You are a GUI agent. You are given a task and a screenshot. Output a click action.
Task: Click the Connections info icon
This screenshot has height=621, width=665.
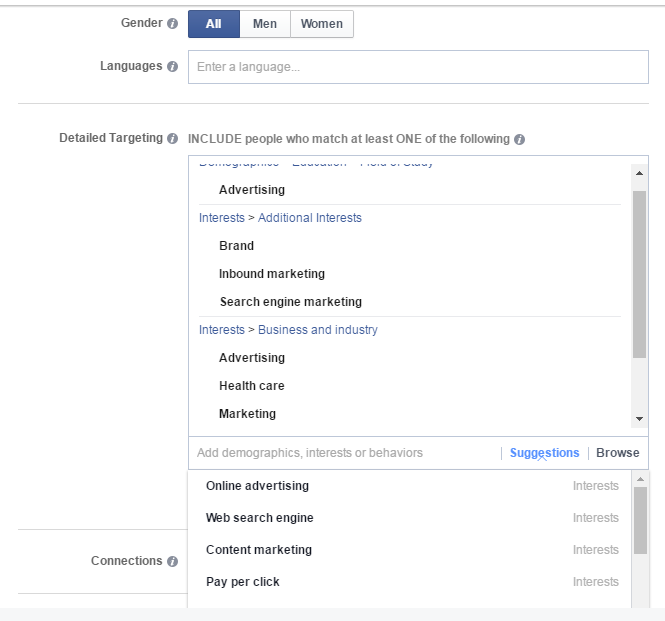(173, 562)
